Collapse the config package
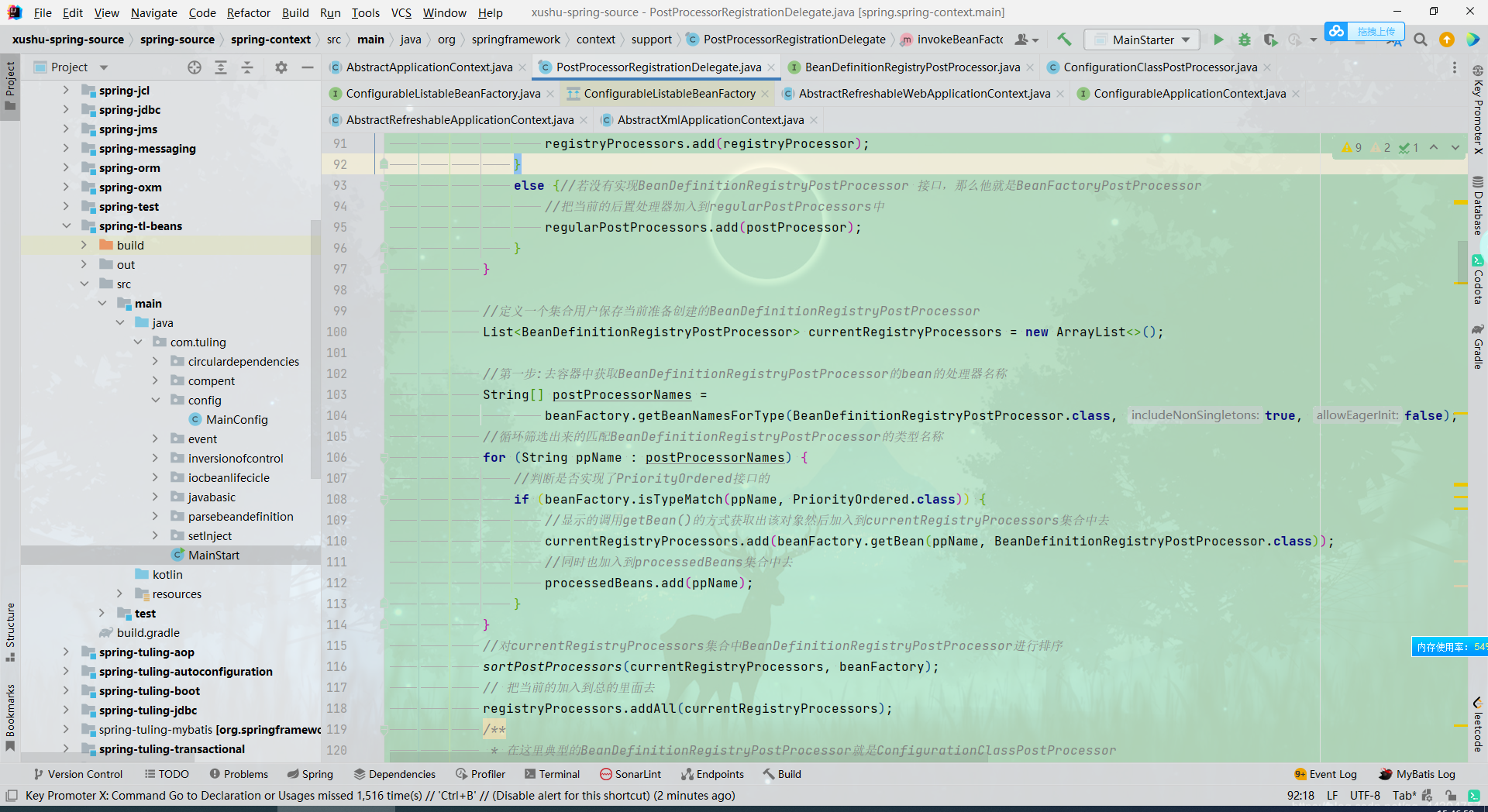The image size is (1488, 812). pos(155,401)
